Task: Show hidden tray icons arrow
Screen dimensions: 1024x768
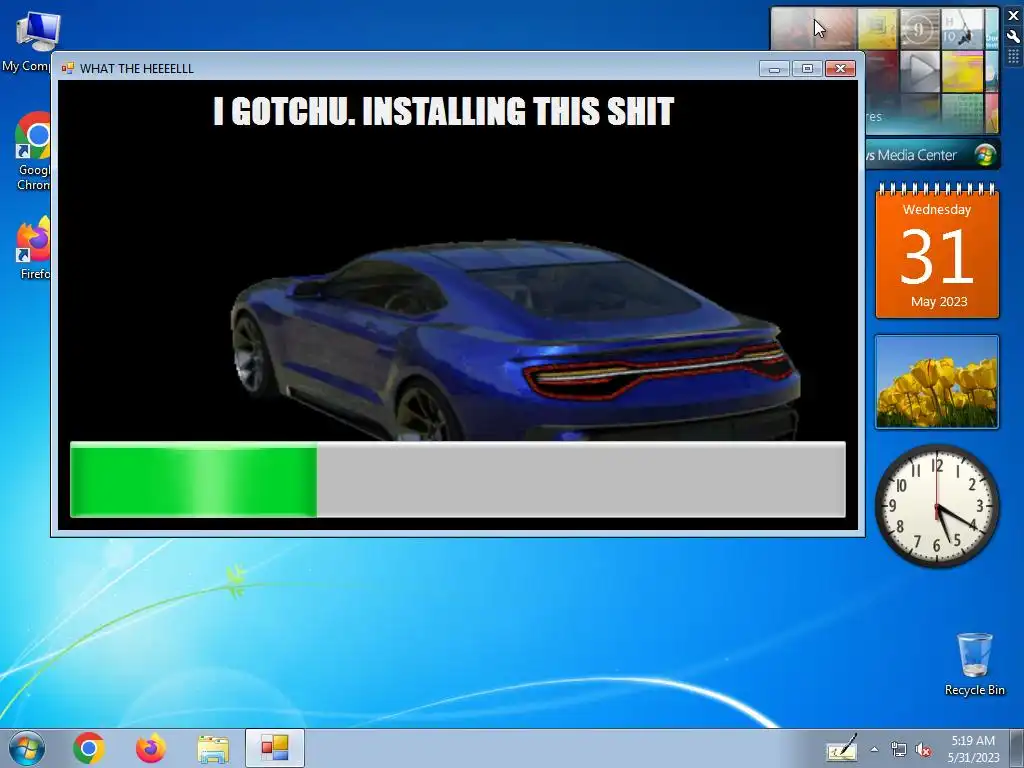Action: (x=874, y=749)
